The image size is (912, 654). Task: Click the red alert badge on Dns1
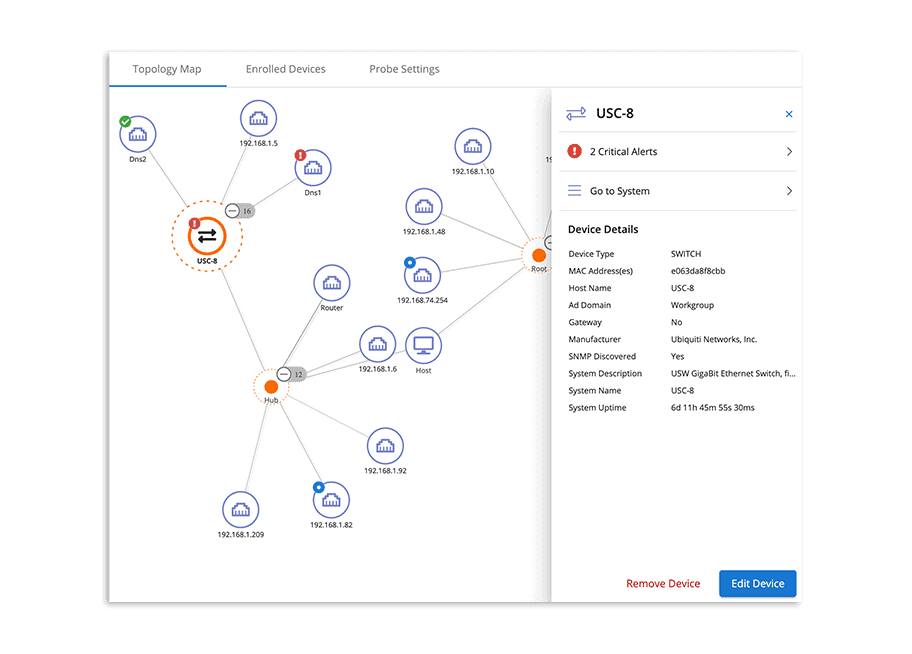[300, 155]
